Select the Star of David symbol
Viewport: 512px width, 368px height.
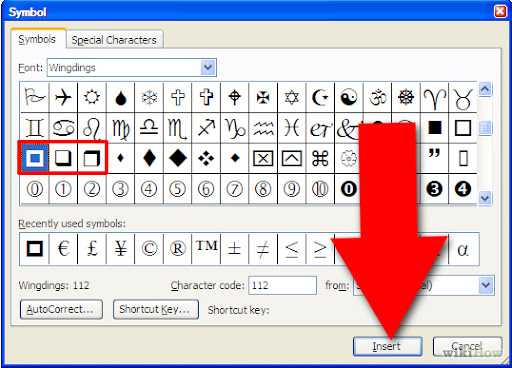tap(292, 98)
